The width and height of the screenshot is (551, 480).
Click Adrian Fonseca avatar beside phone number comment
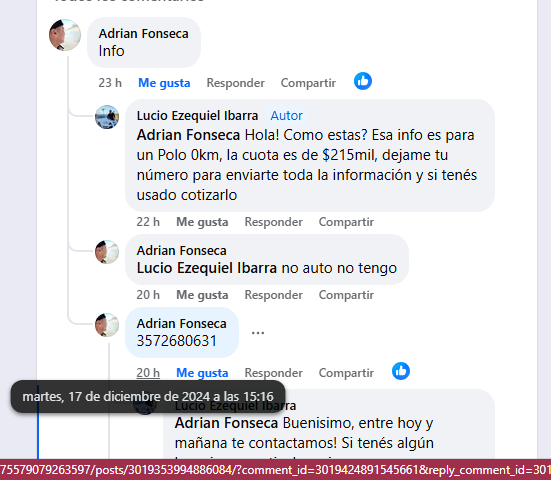click(107, 325)
